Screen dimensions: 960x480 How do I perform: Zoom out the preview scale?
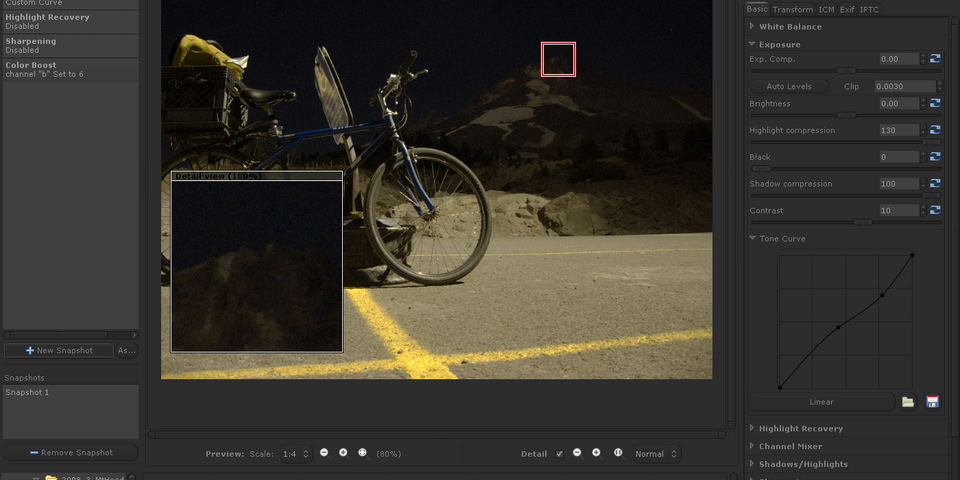tap(324, 453)
